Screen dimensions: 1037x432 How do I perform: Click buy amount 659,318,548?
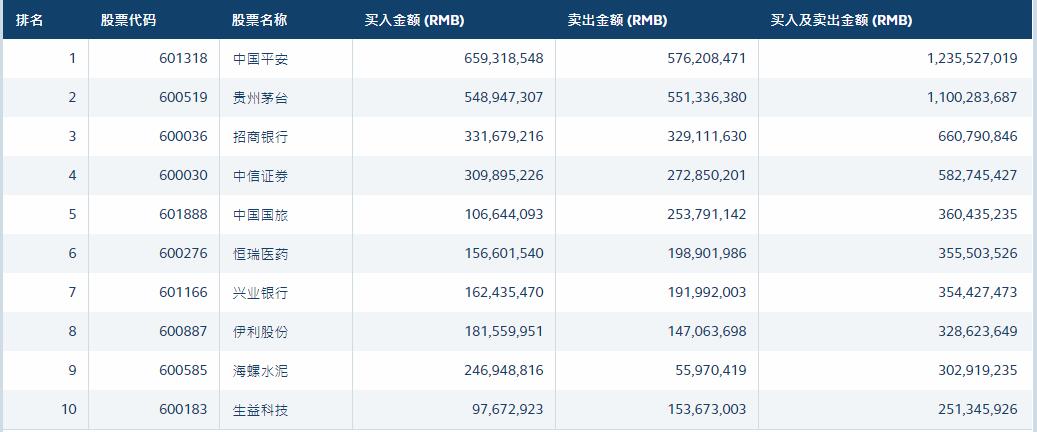496,59
